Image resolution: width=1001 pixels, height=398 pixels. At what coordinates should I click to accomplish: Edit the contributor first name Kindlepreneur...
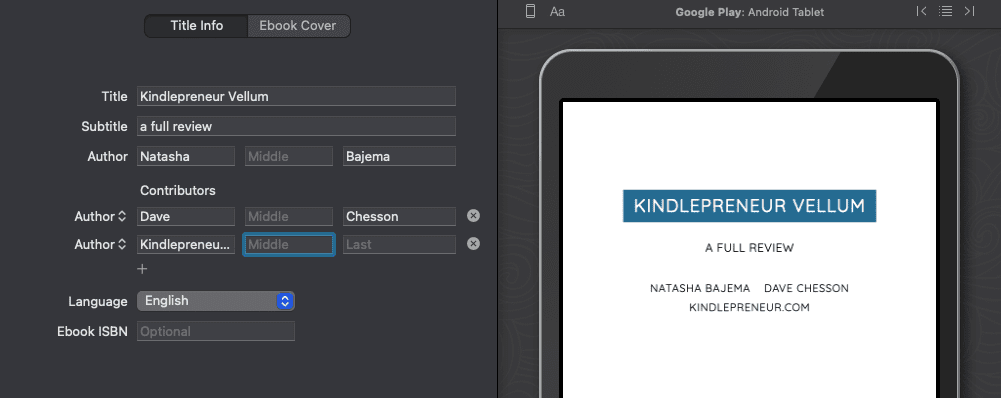coord(186,245)
